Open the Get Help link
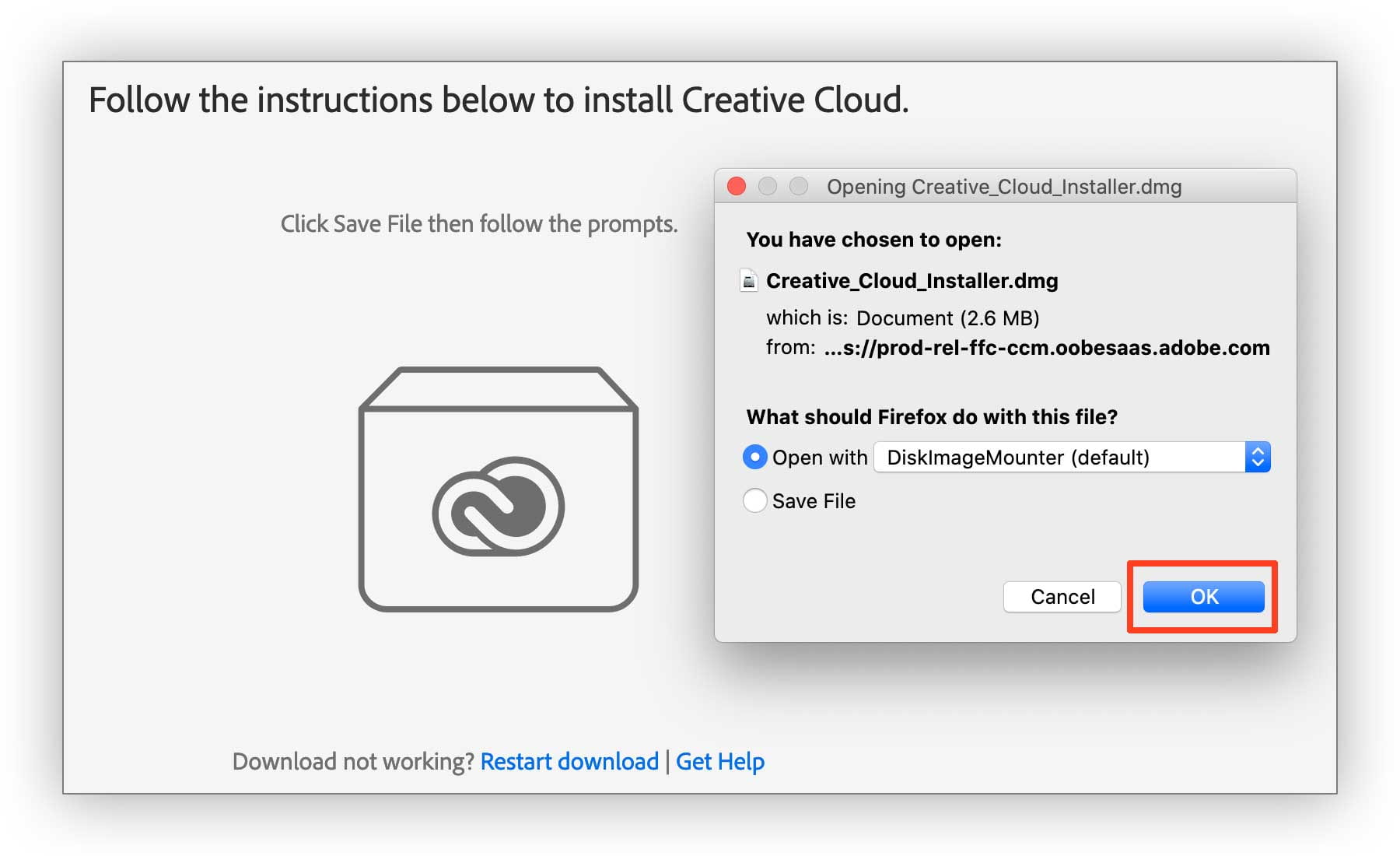This screenshot has width=1400, height=856. click(719, 761)
